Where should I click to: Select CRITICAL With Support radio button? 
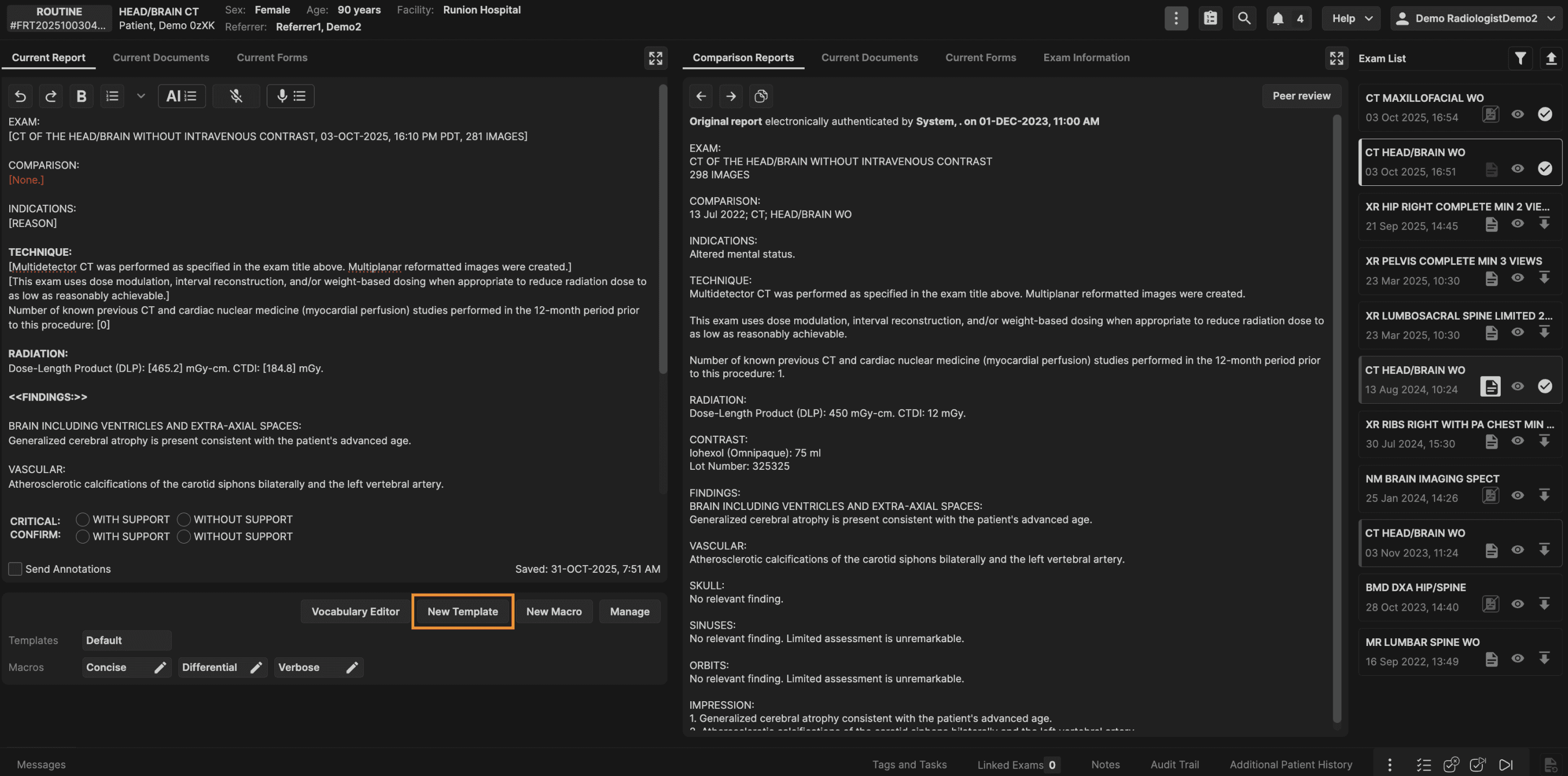coord(83,519)
